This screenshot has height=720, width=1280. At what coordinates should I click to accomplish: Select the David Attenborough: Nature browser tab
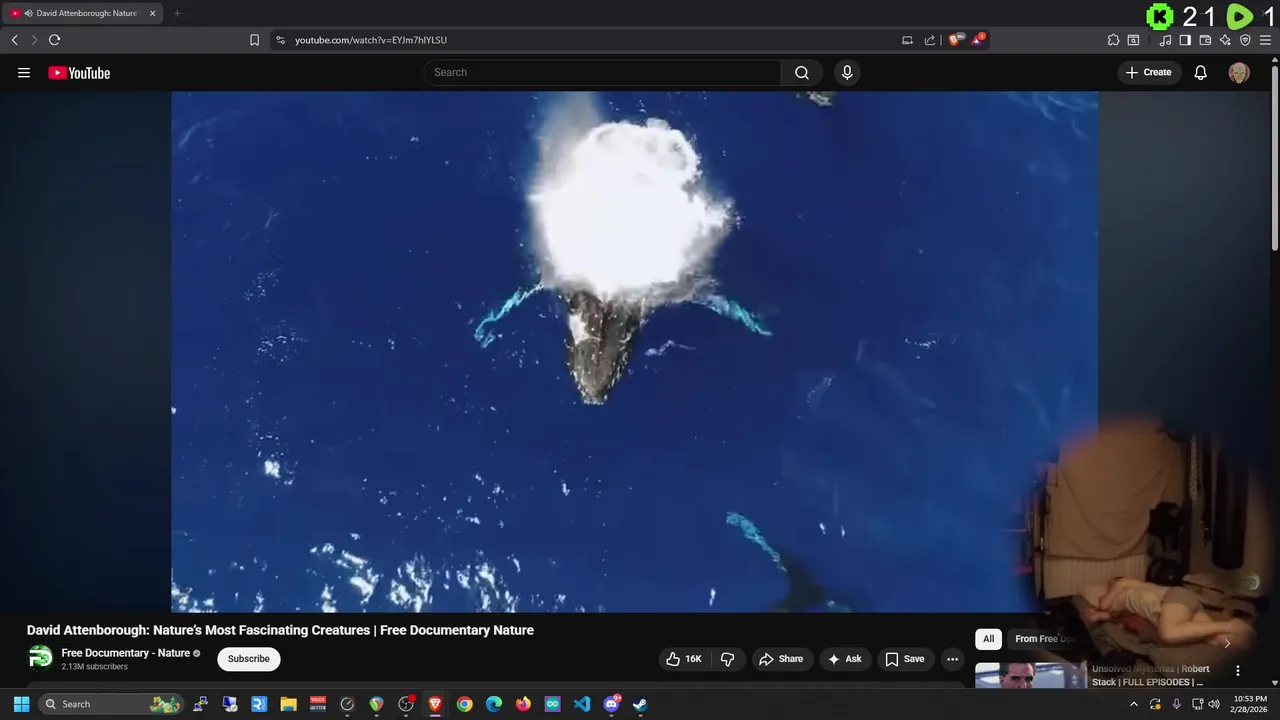[x=82, y=13]
